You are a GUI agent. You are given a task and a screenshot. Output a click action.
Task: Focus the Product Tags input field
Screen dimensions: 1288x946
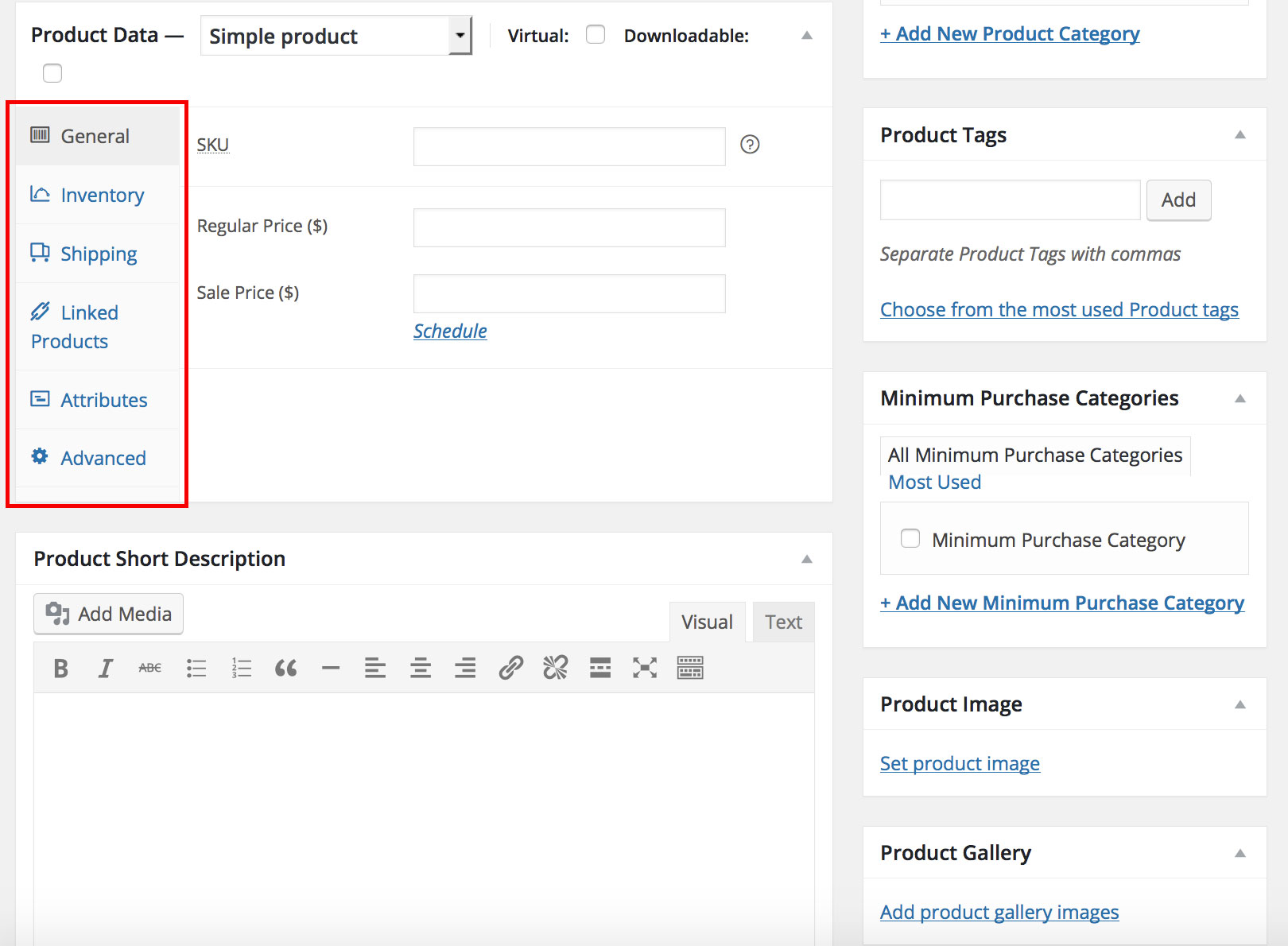[1010, 200]
